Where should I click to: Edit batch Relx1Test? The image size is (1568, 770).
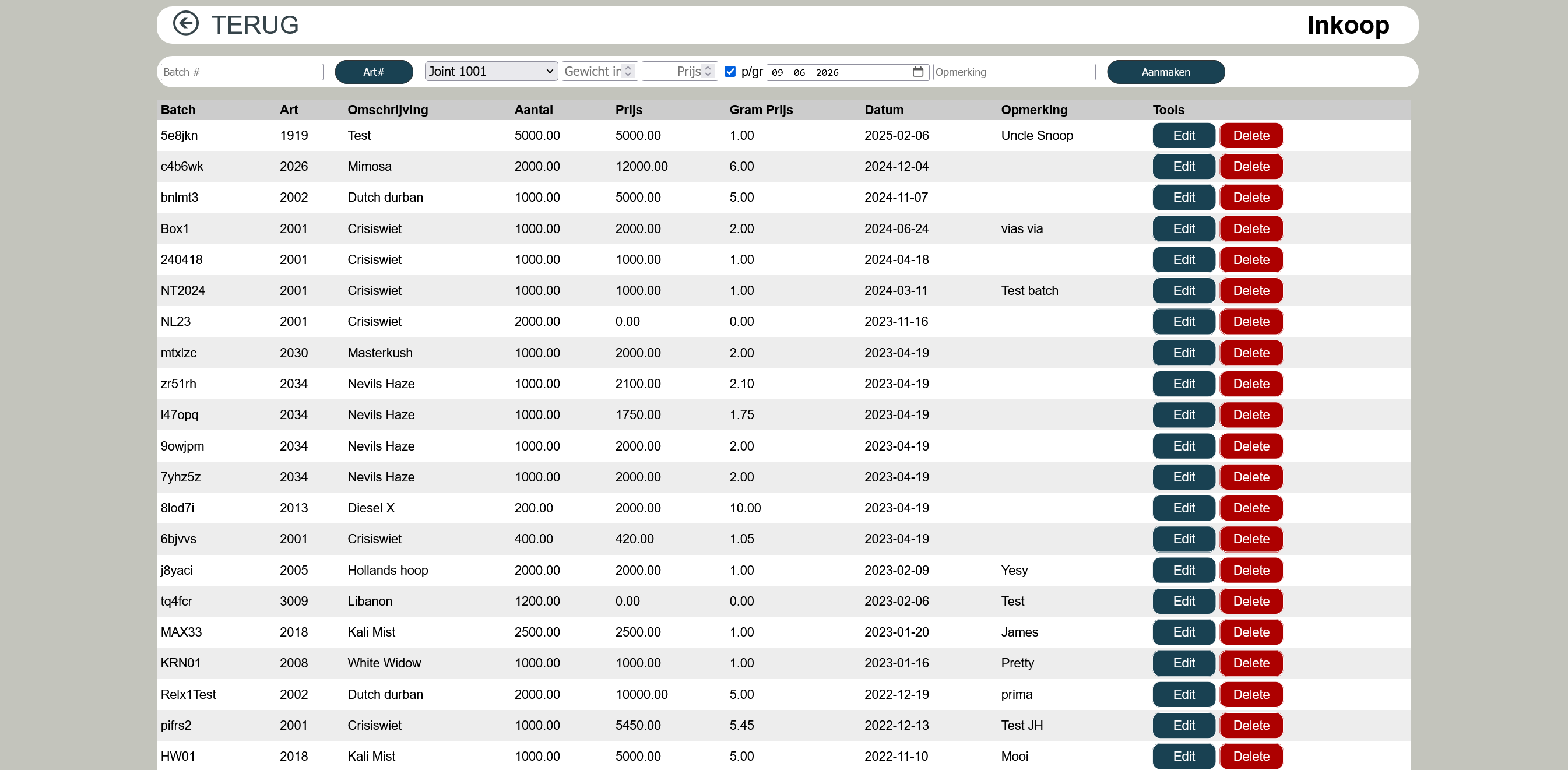(1183, 694)
